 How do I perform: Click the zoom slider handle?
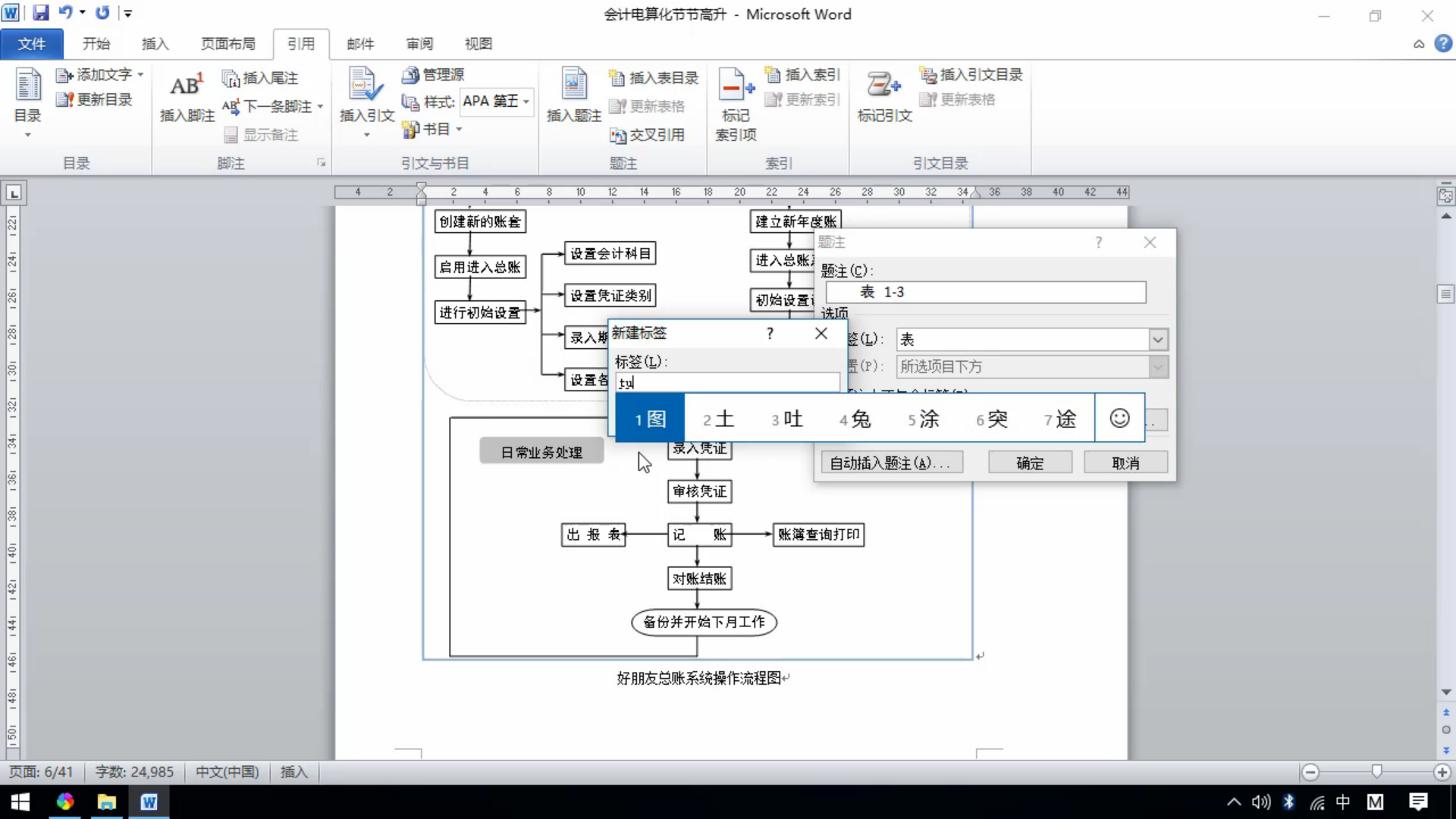tap(1376, 772)
